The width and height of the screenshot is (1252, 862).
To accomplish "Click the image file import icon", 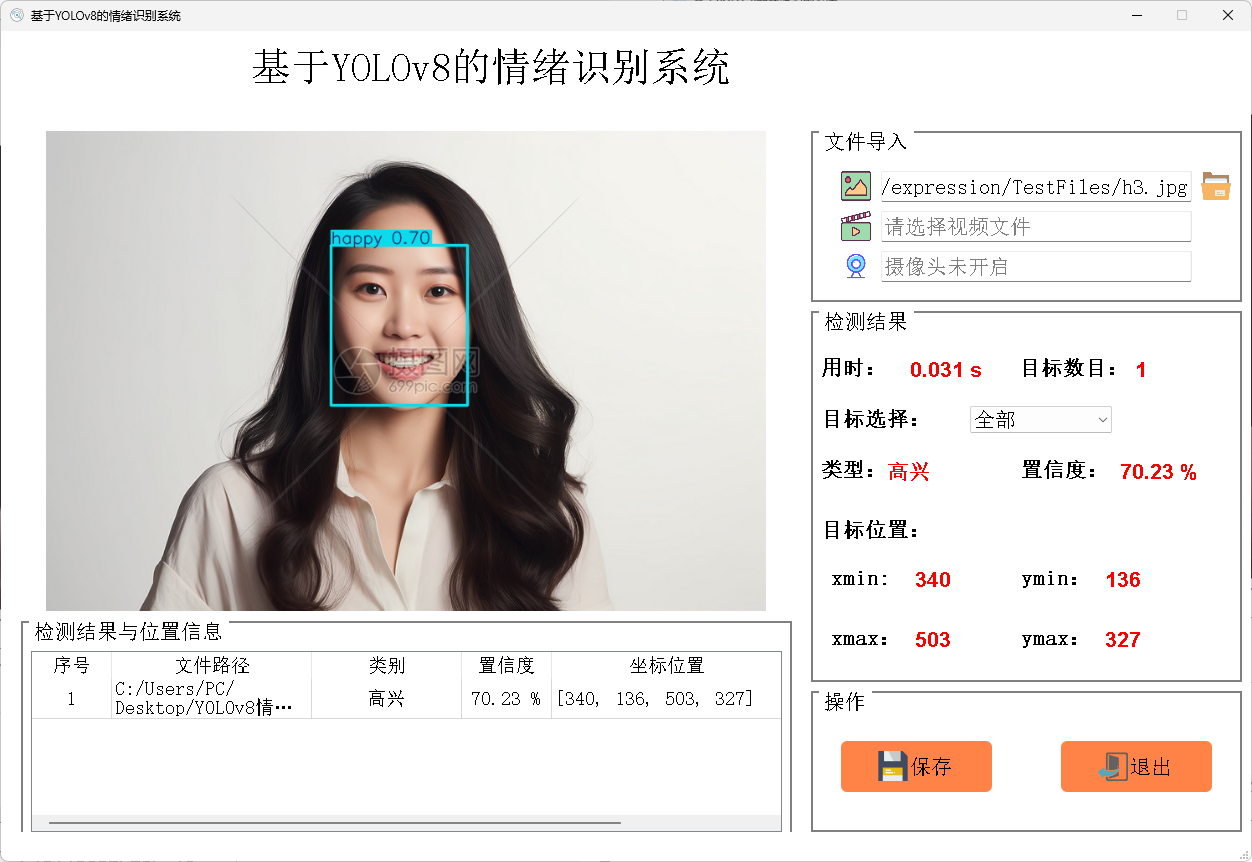I will (x=855, y=186).
